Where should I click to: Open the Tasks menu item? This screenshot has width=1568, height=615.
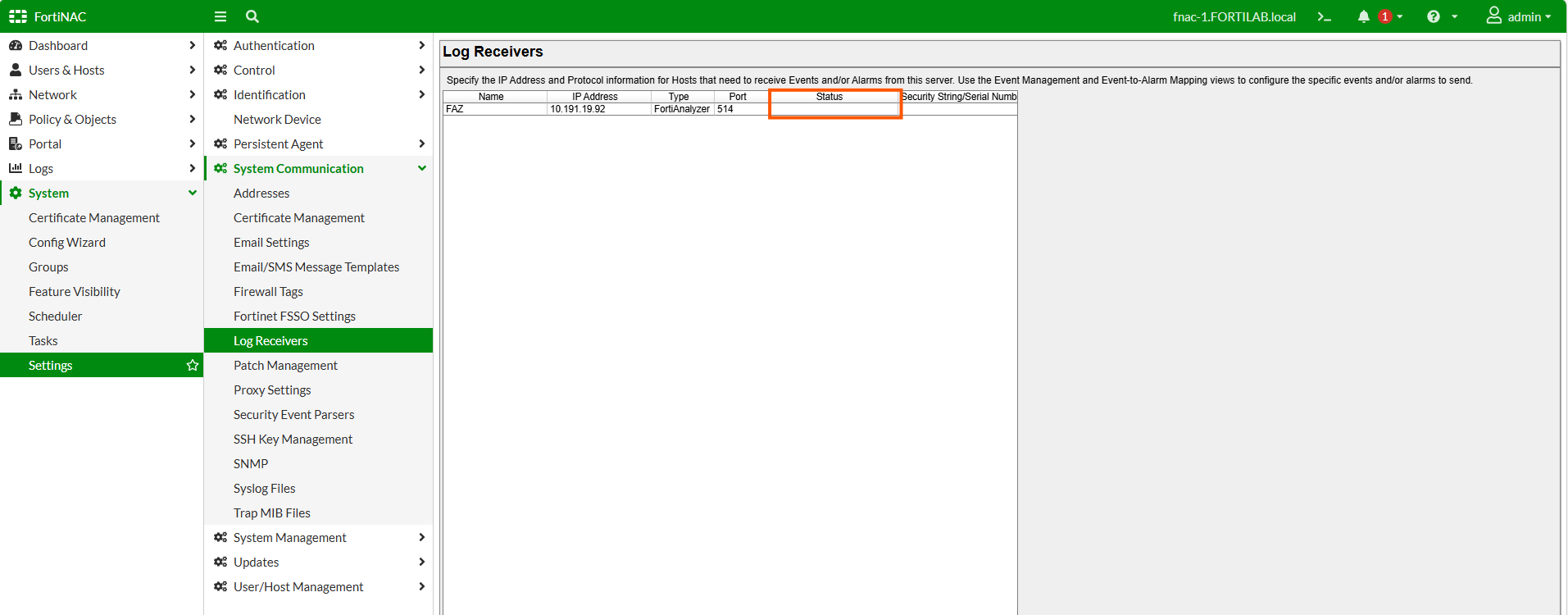[43, 341]
